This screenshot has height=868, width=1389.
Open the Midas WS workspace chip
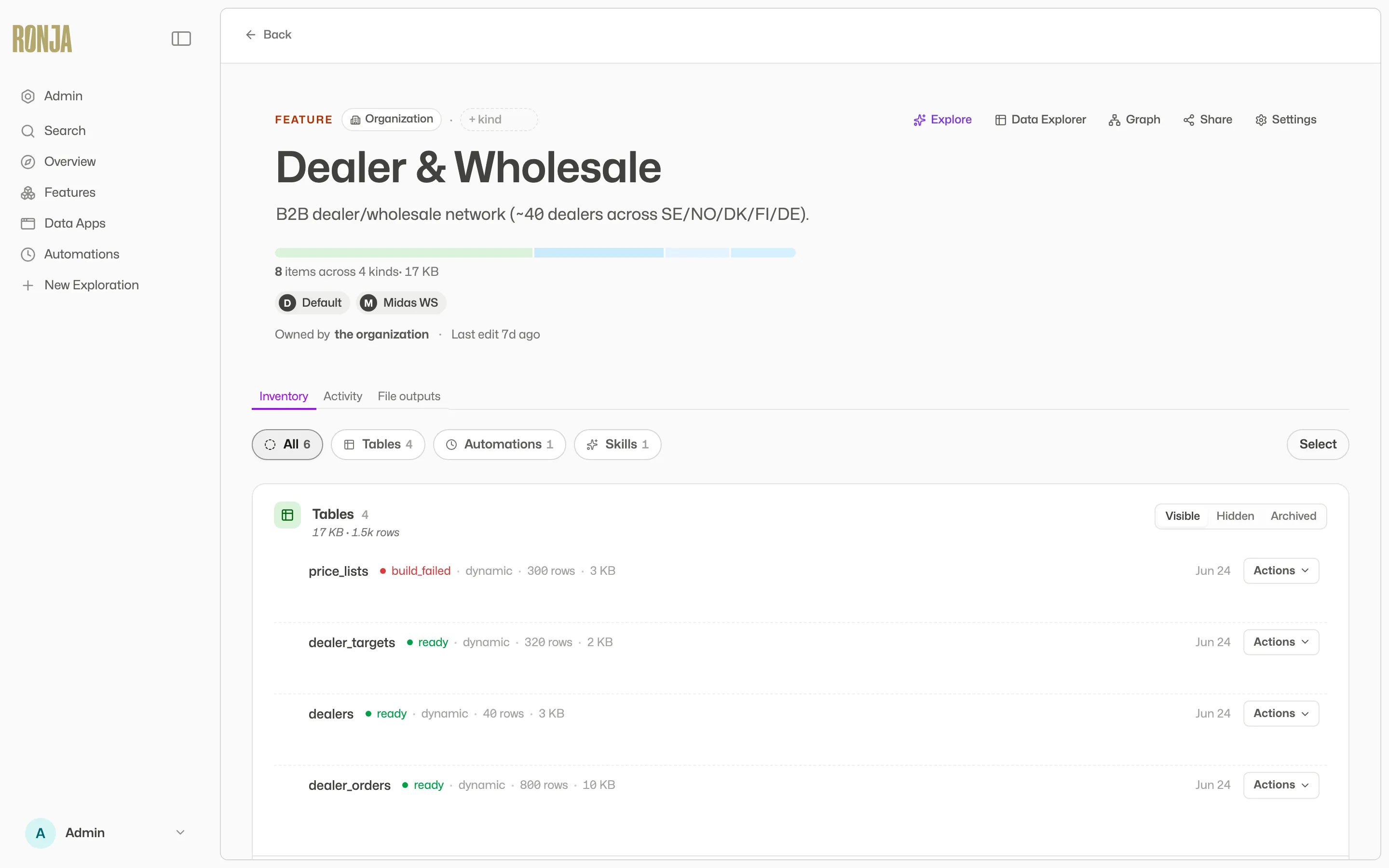point(401,303)
